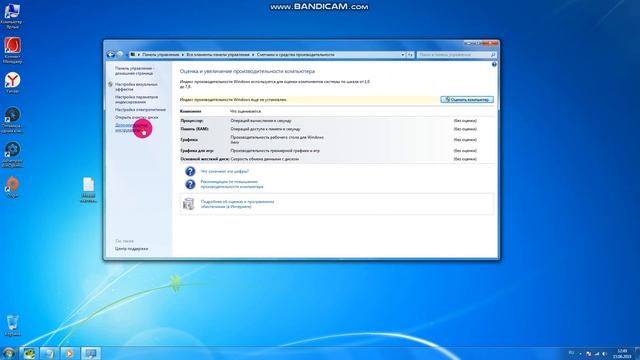Open 'Открыть очистку диска' sidebar link
The height and width of the screenshot is (360, 640).
[136, 118]
